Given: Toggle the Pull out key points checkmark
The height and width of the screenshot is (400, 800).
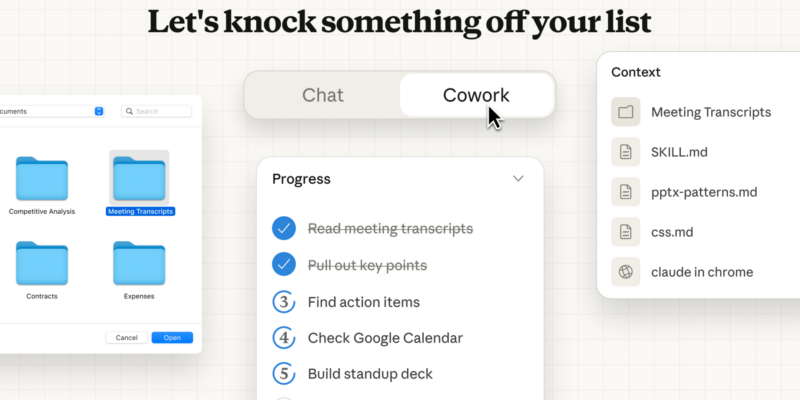Looking at the screenshot, I should point(284,265).
